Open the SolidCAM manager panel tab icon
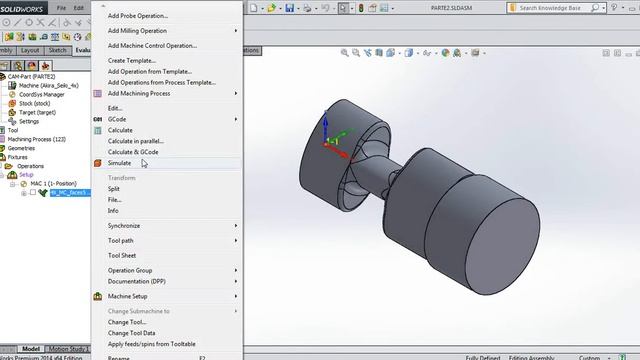The width and height of the screenshot is (640, 360). (45, 65)
